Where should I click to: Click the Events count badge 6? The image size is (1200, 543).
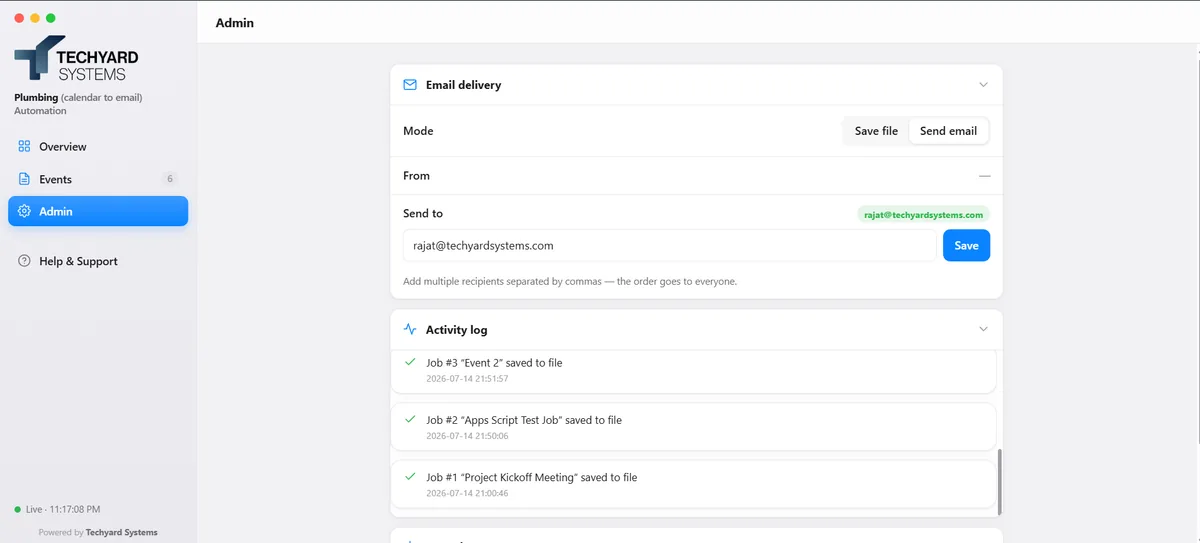170,179
